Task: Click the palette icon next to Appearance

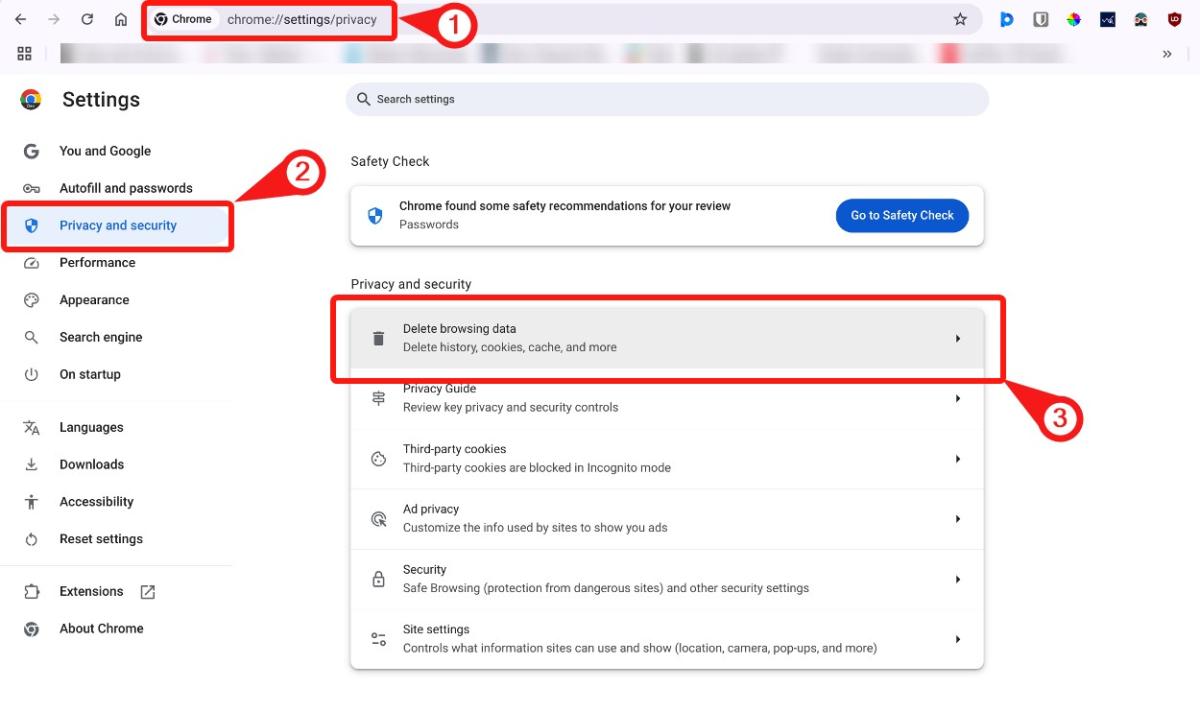Action: [x=31, y=299]
